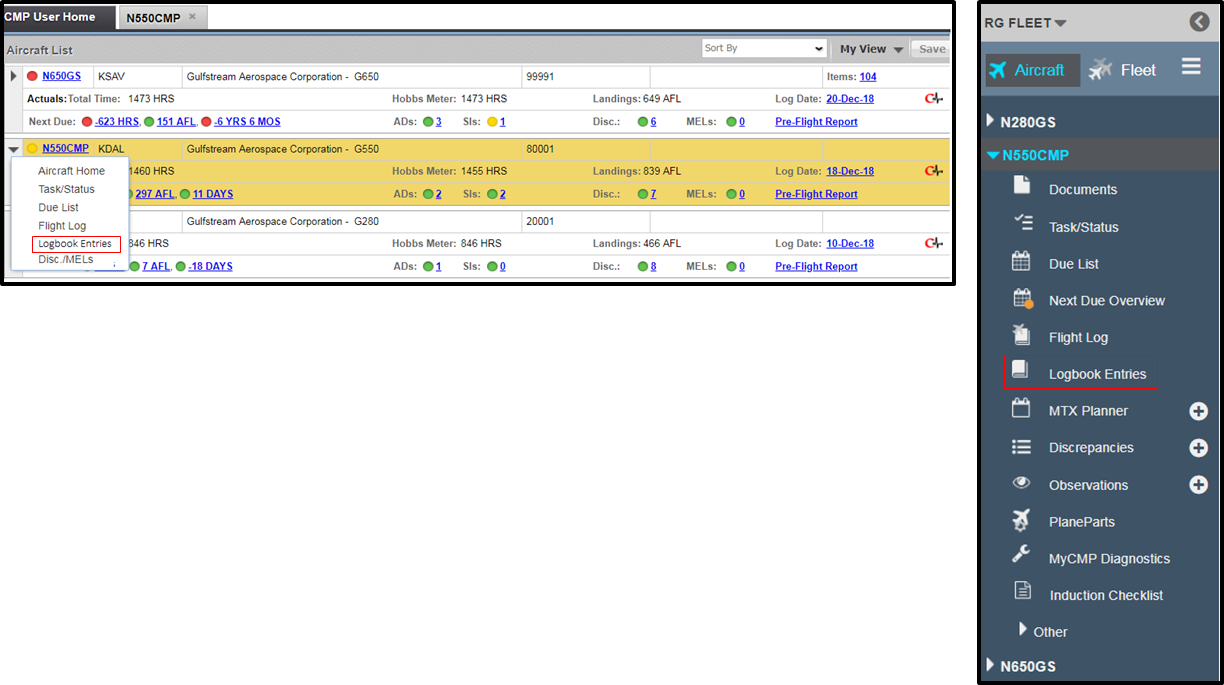Click the Induction Checklist document icon
Viewport: 1224px width, 685px height.
click(1021, 594)
